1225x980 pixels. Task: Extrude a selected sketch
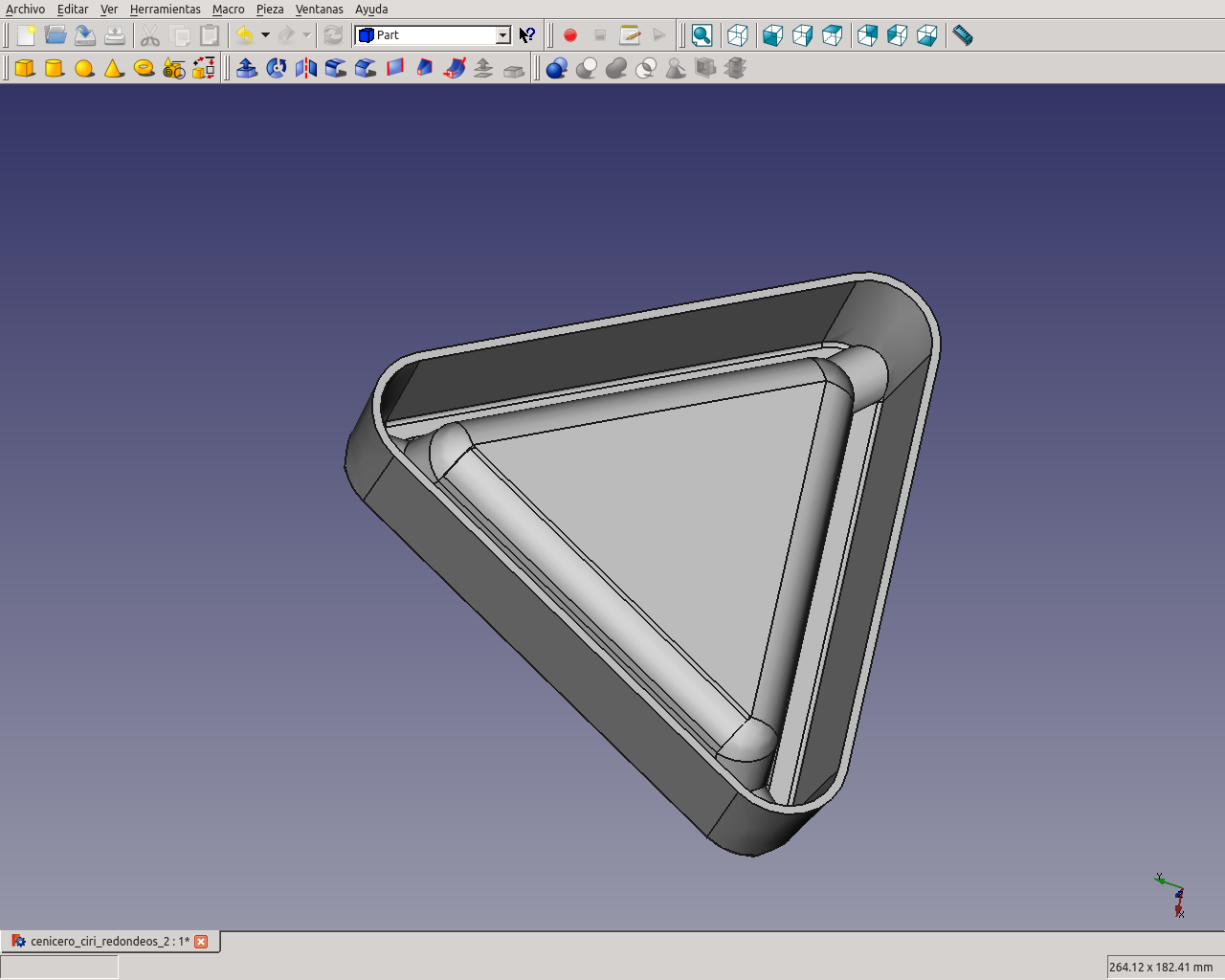[247, 68]
